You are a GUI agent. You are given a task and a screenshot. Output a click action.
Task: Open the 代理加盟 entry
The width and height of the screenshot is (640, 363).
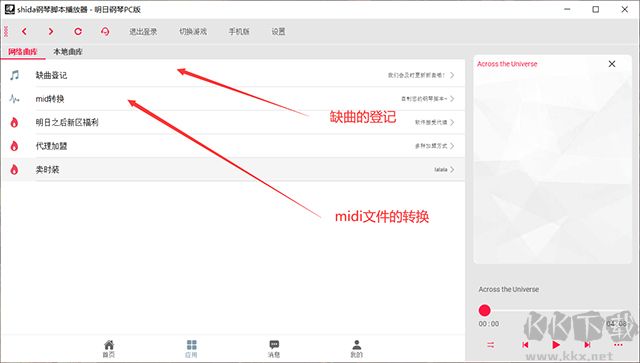(233, 146)
